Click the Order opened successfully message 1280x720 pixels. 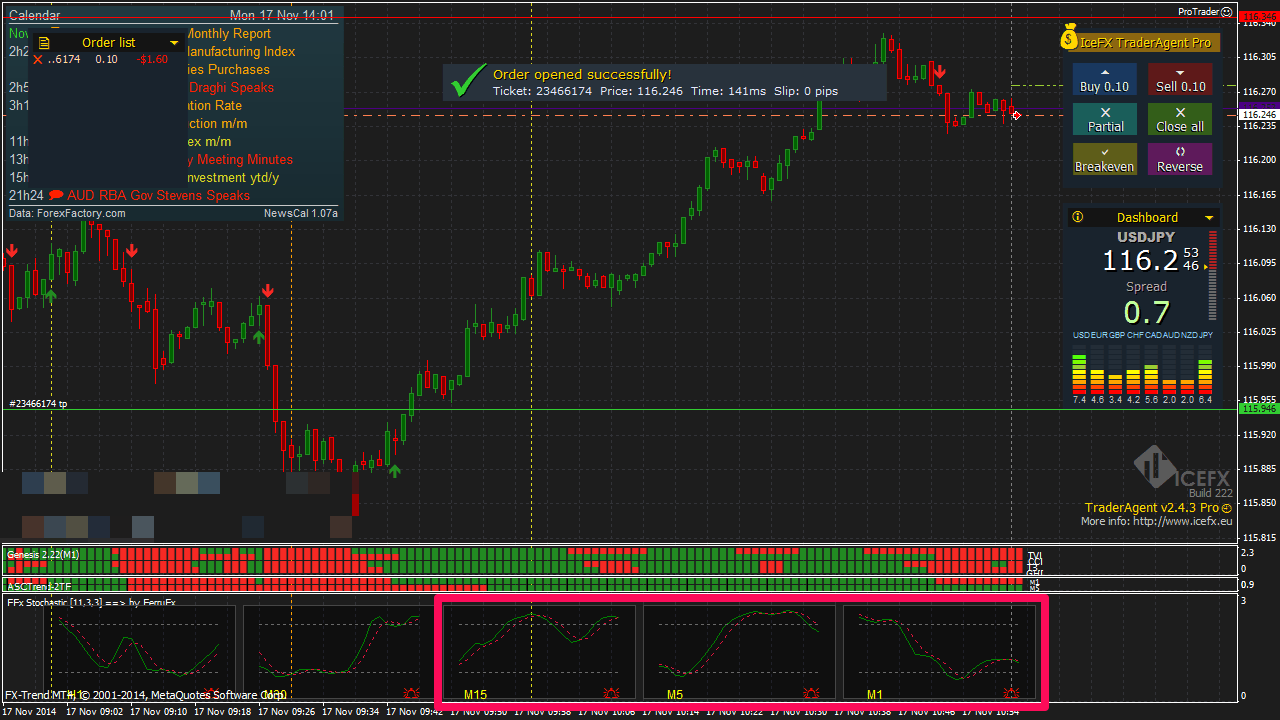coord(582,74)
